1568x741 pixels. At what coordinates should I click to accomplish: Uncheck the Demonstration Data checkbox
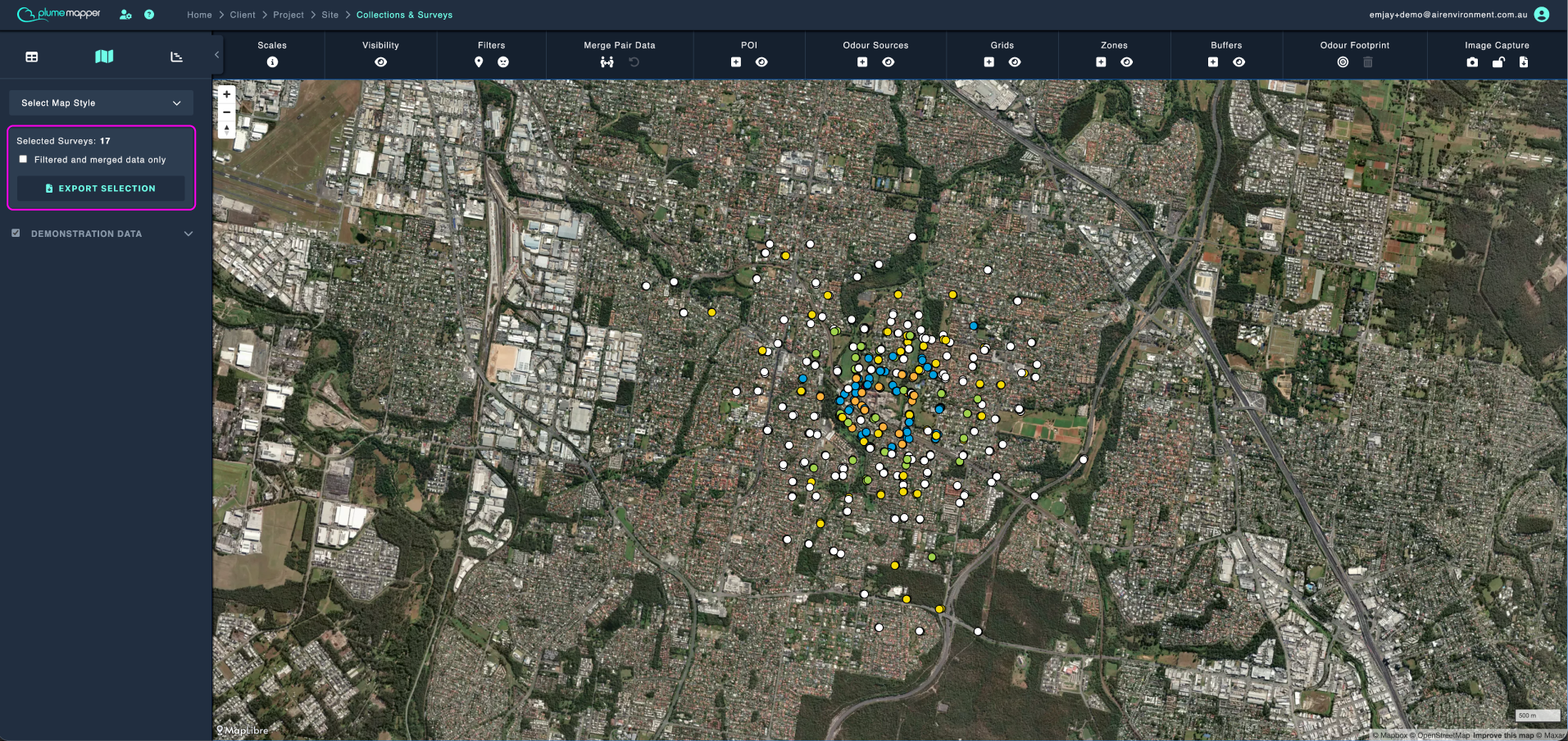(x=16, y=234)
